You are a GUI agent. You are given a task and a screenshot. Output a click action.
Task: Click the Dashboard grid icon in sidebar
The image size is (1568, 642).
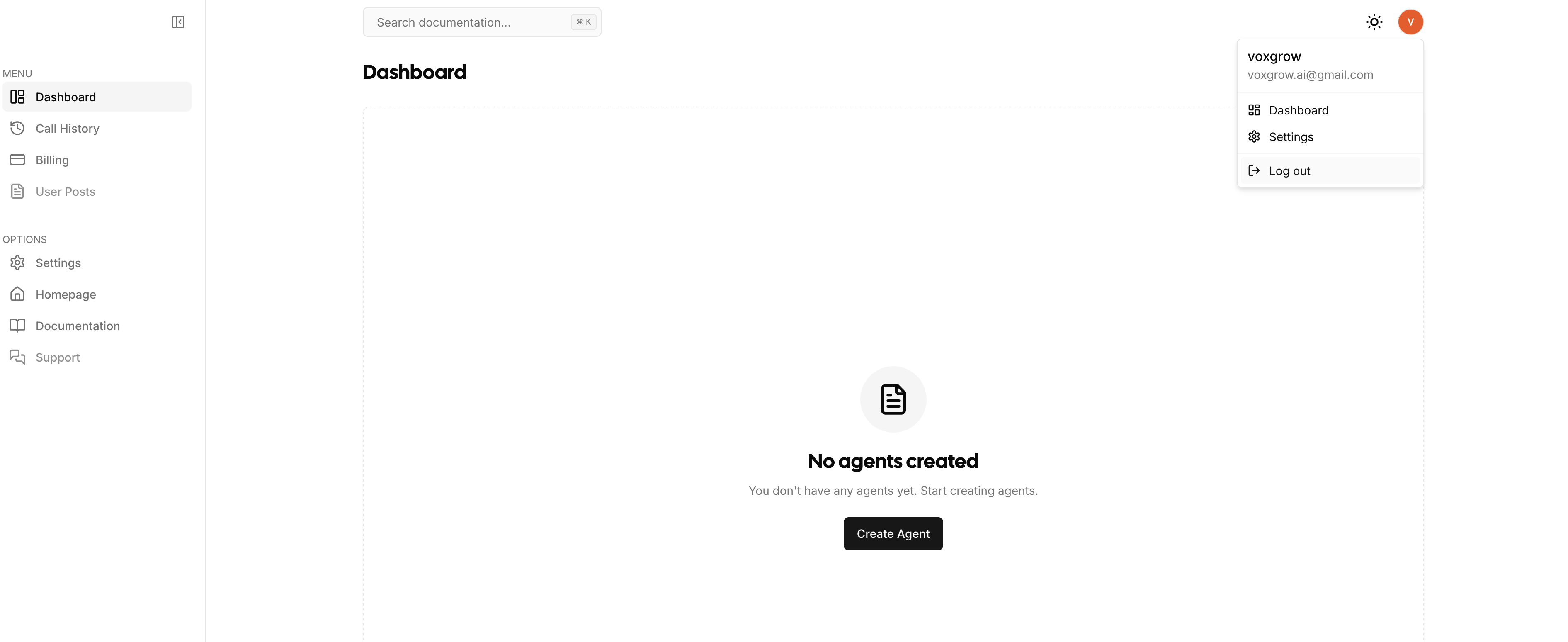(18, 97)
